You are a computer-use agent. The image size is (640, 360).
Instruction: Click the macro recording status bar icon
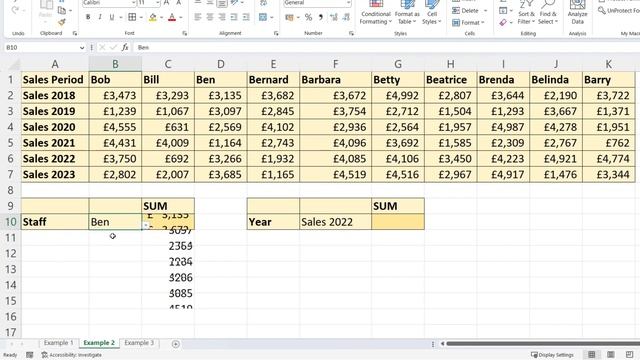[29, 355]
